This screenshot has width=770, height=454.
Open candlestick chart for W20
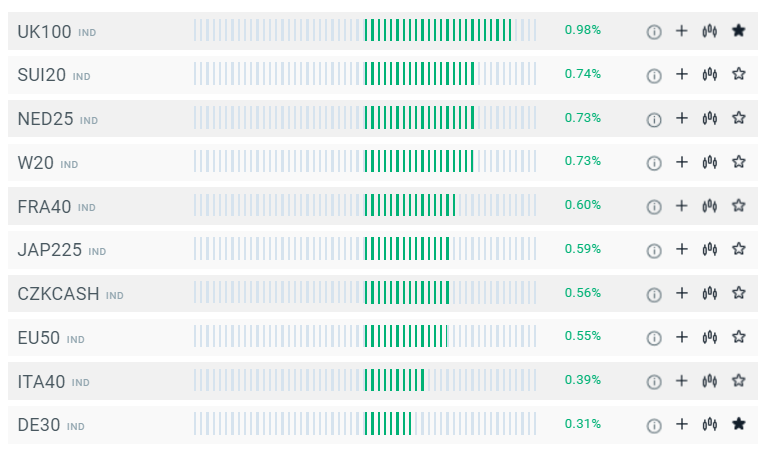[x=710, y=162]
